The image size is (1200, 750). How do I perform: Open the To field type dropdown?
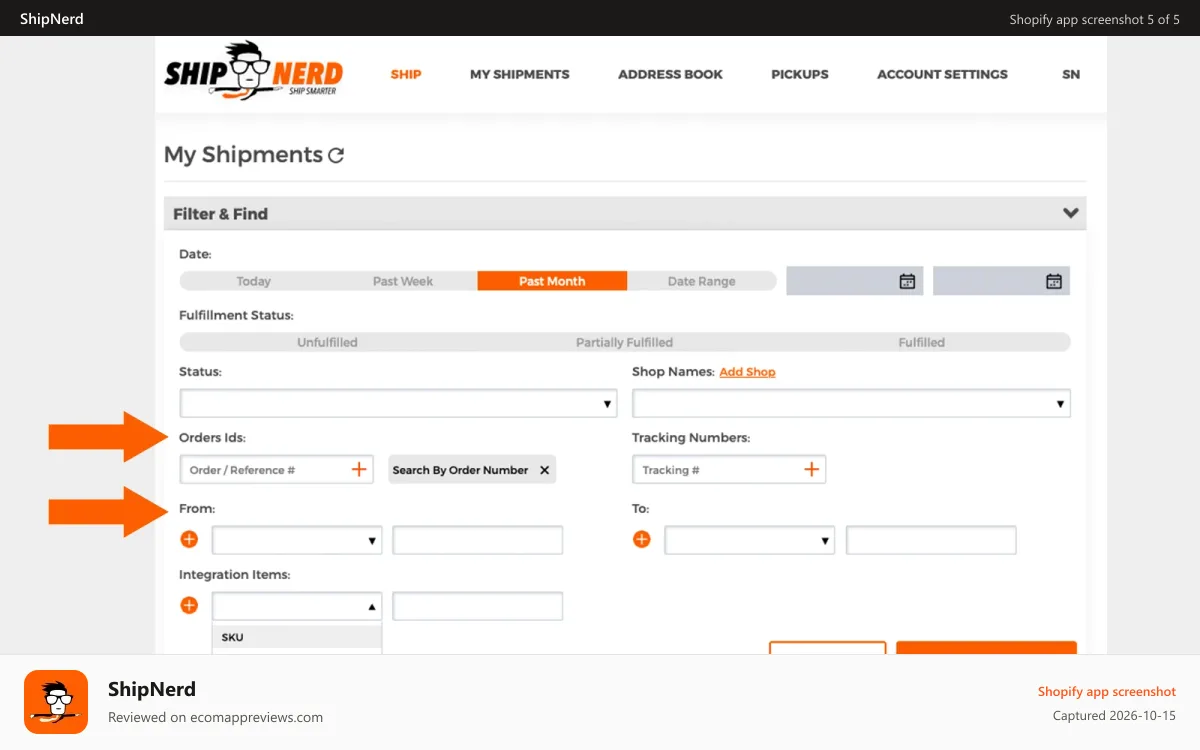750,540
